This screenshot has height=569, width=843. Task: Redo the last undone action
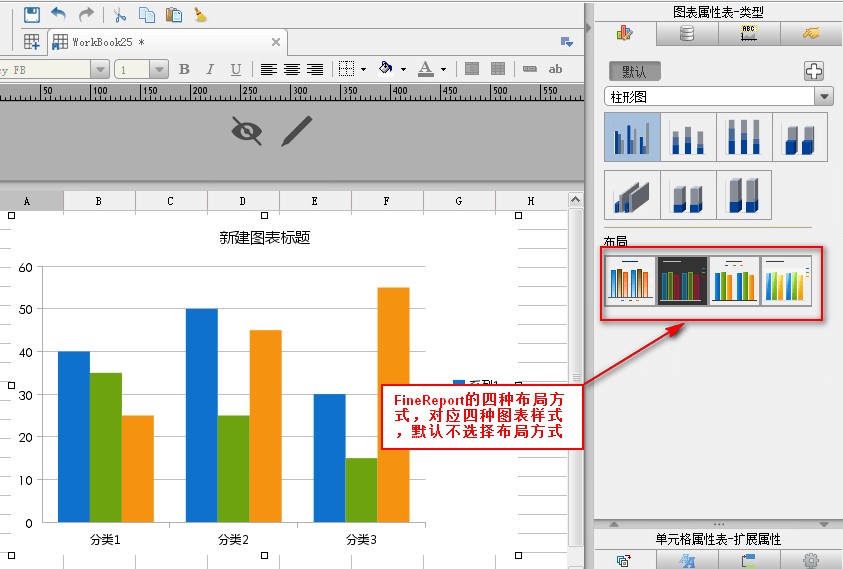(x=86, y=15)
